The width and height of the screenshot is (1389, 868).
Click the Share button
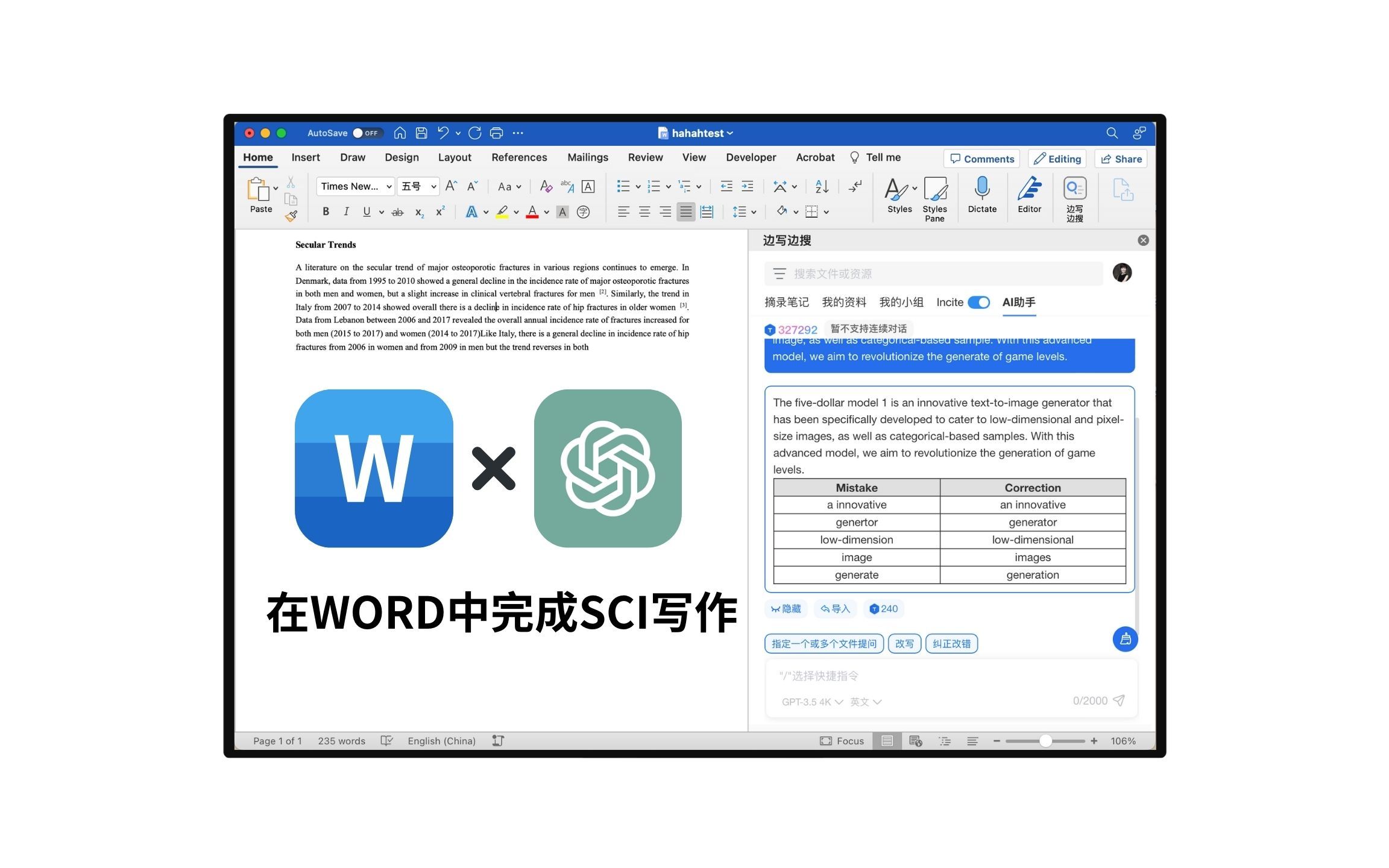(1121, 159)
